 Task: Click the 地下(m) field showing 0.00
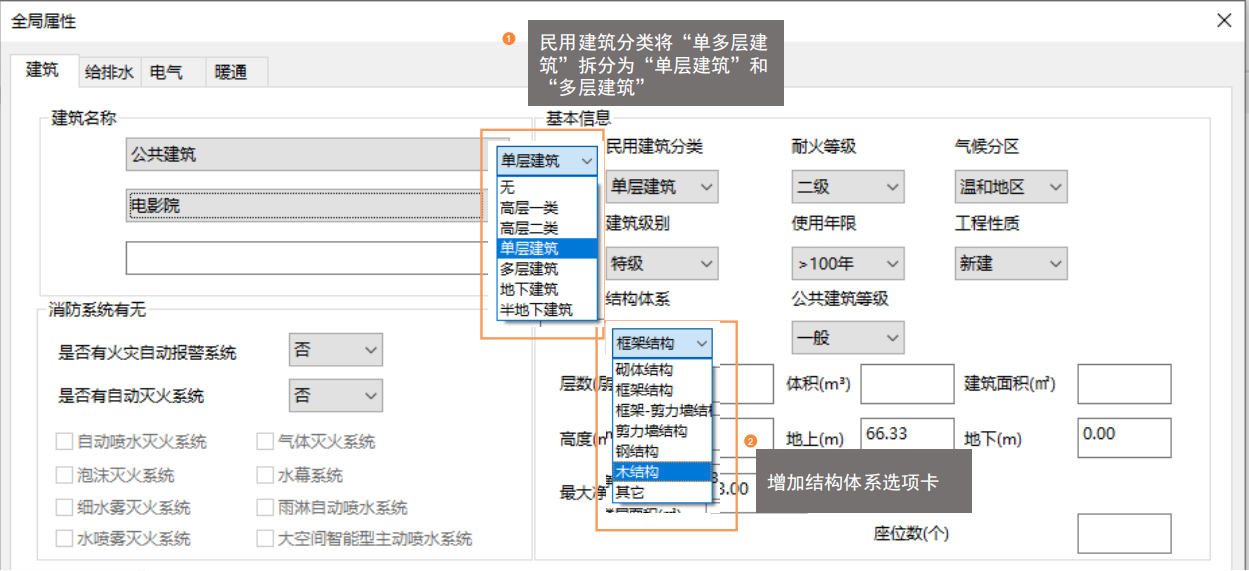(1124, 438)
